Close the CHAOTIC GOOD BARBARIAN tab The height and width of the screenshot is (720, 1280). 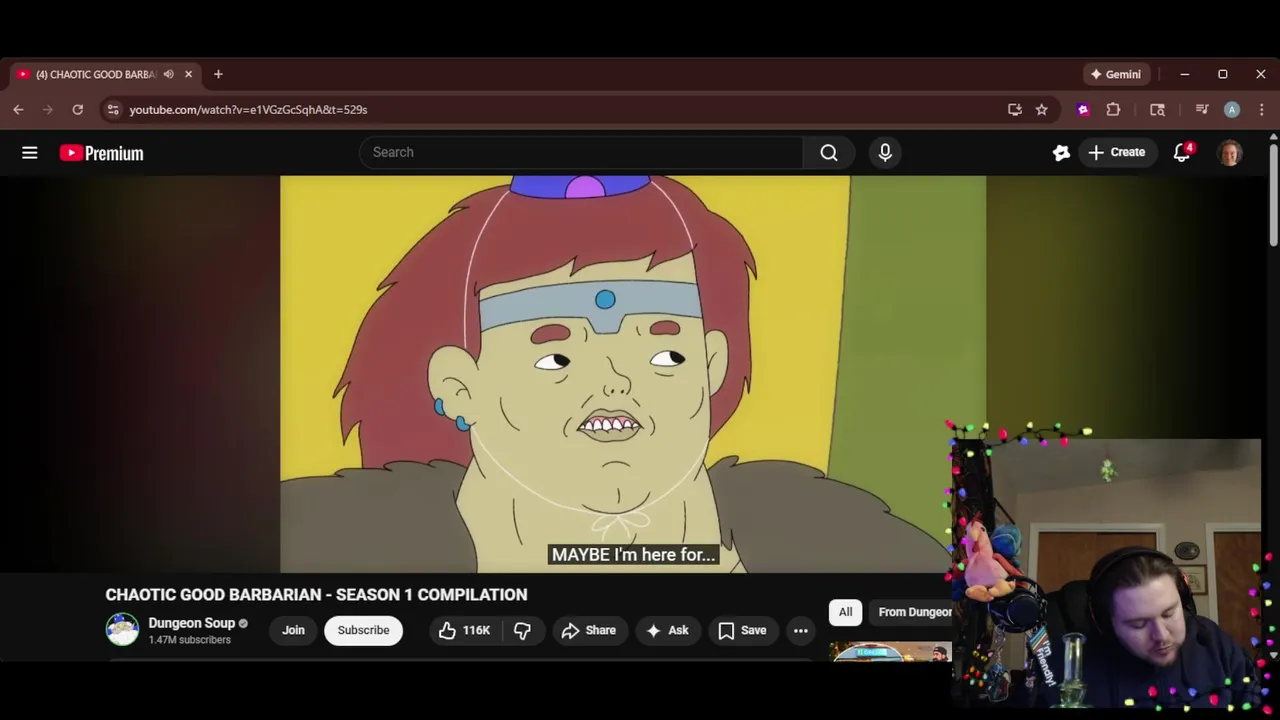[x=188, y=74]
